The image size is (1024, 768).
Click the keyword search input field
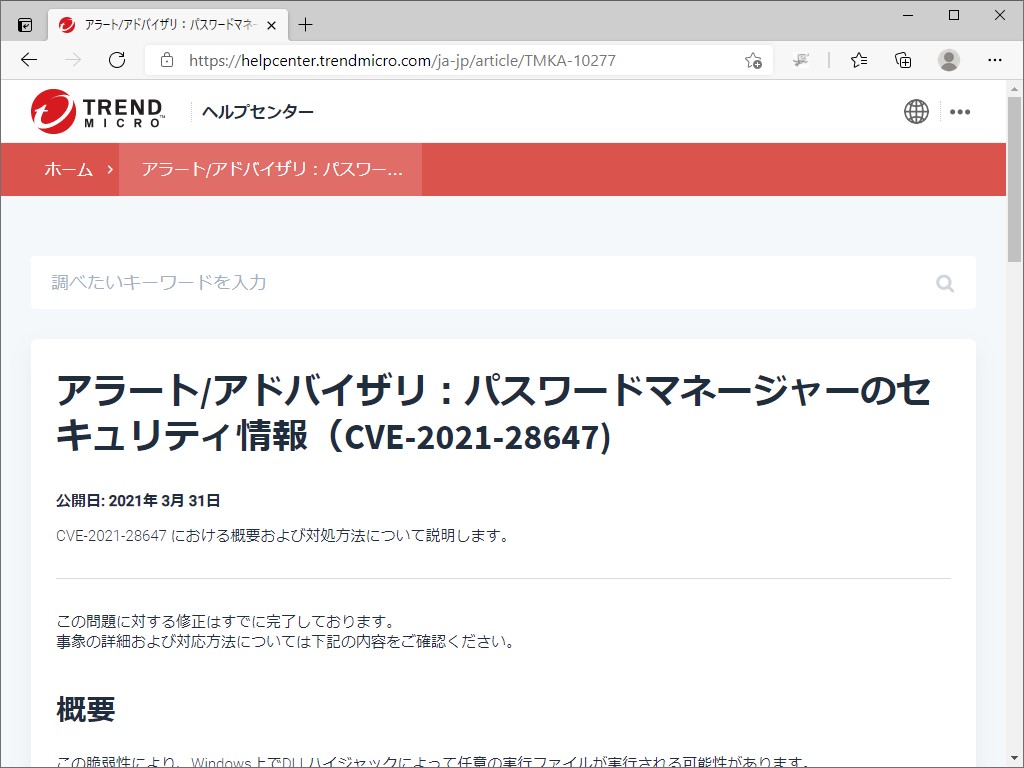[x=400, y=283]
